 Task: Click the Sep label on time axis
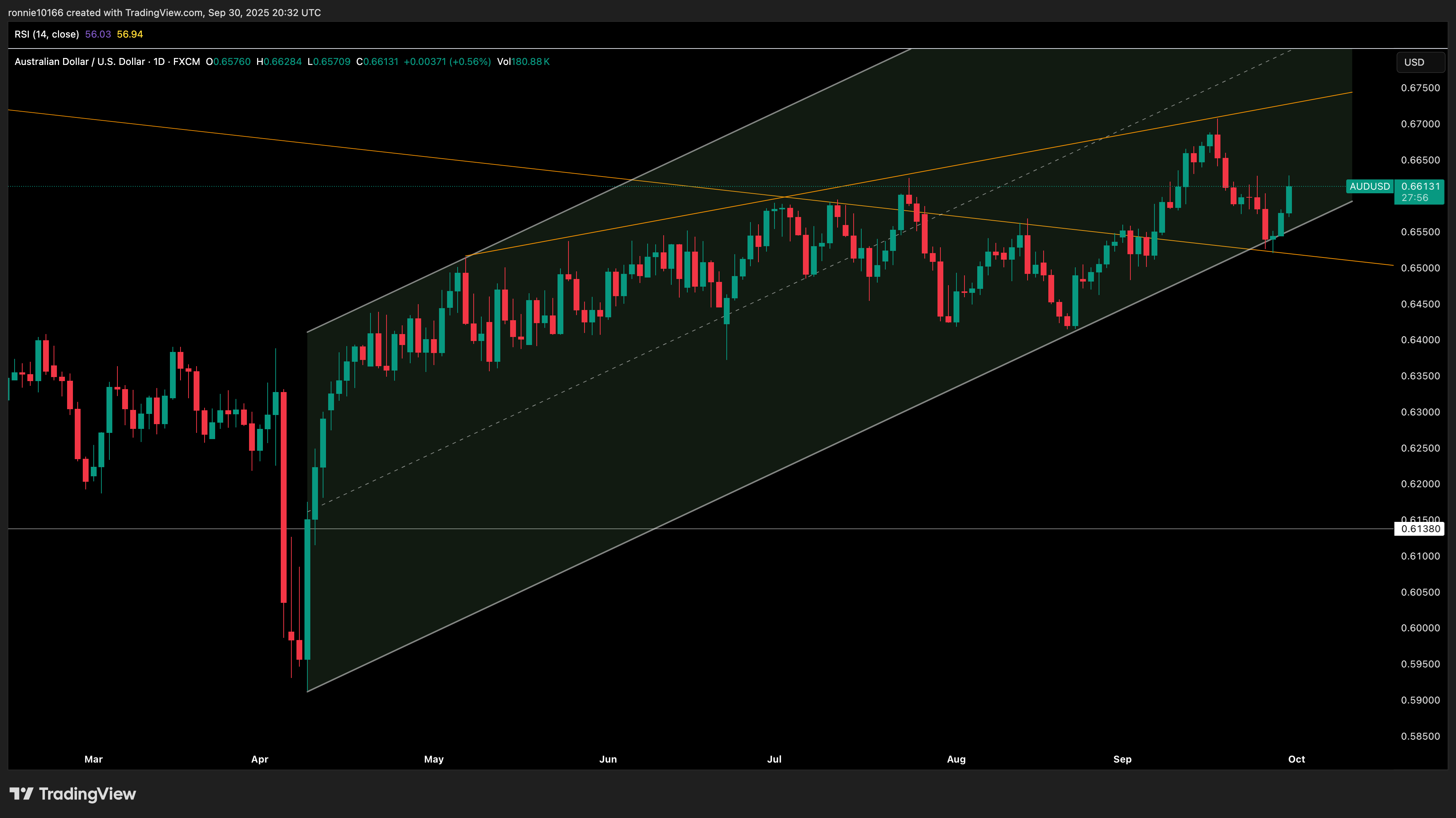1122,759
